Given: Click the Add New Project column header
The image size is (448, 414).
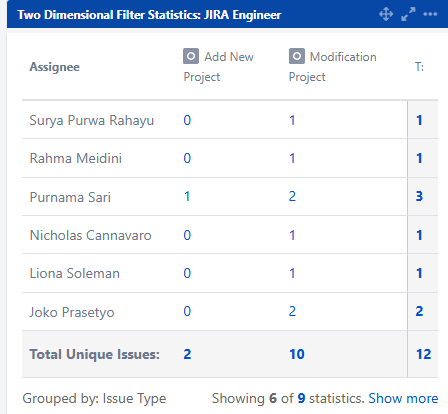Looking at the screenshot, I should coord(218,67).
